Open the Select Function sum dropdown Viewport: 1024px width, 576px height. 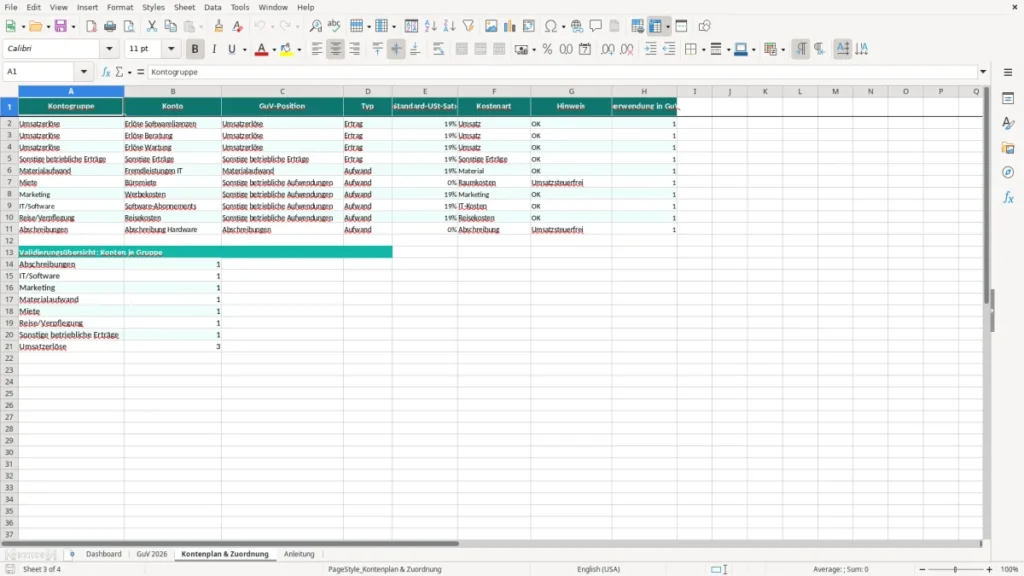129,72
